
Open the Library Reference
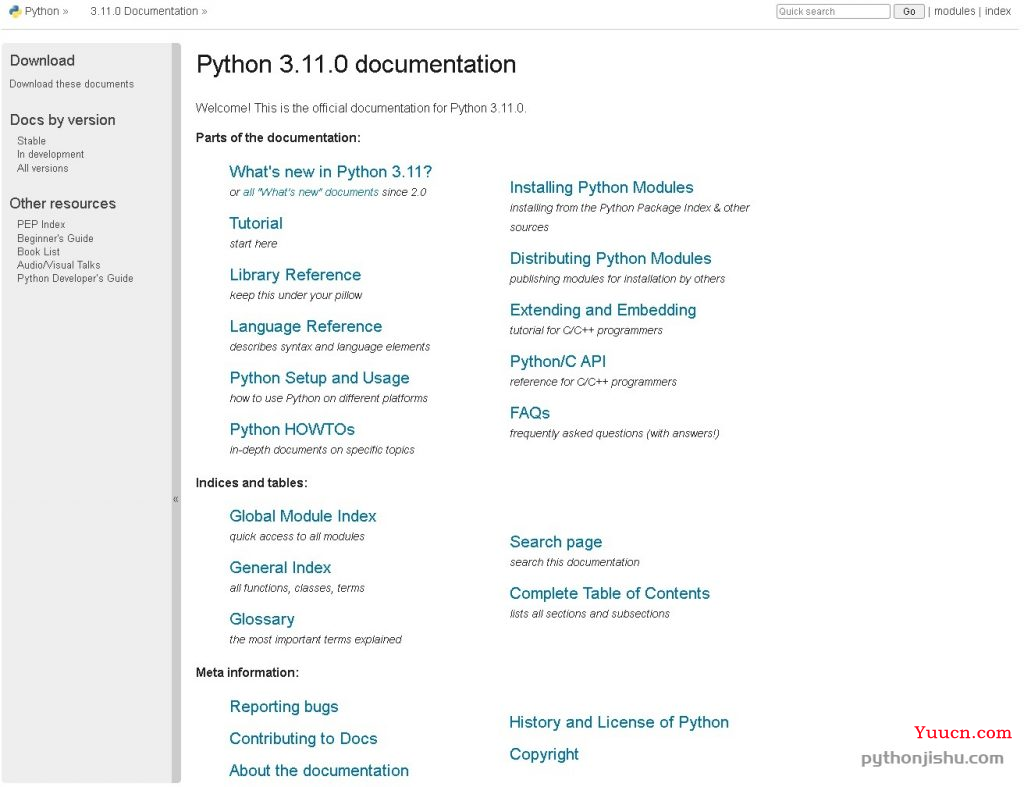[x=295, y=275]
